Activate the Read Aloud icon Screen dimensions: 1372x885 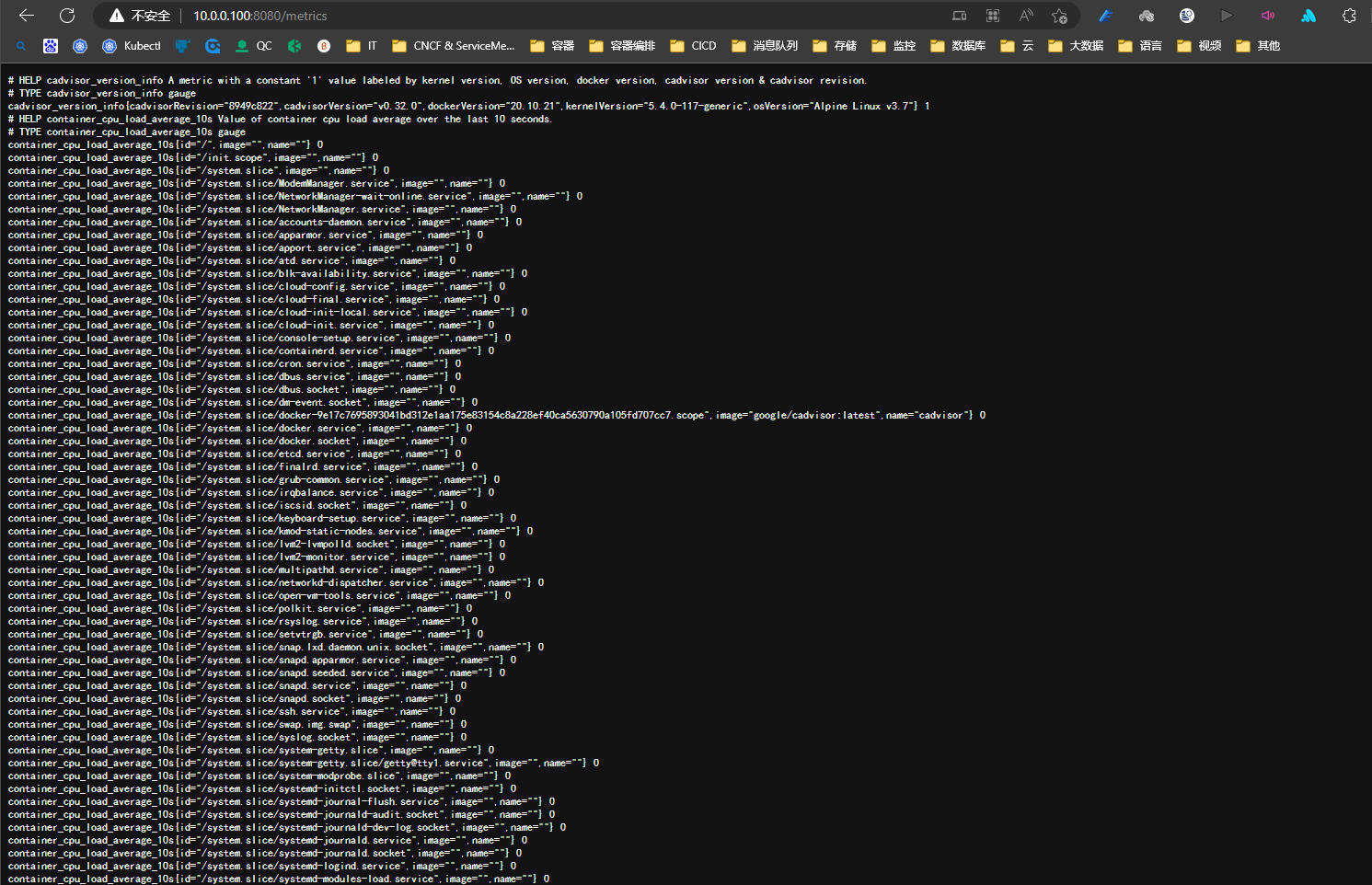(1026, 16)
